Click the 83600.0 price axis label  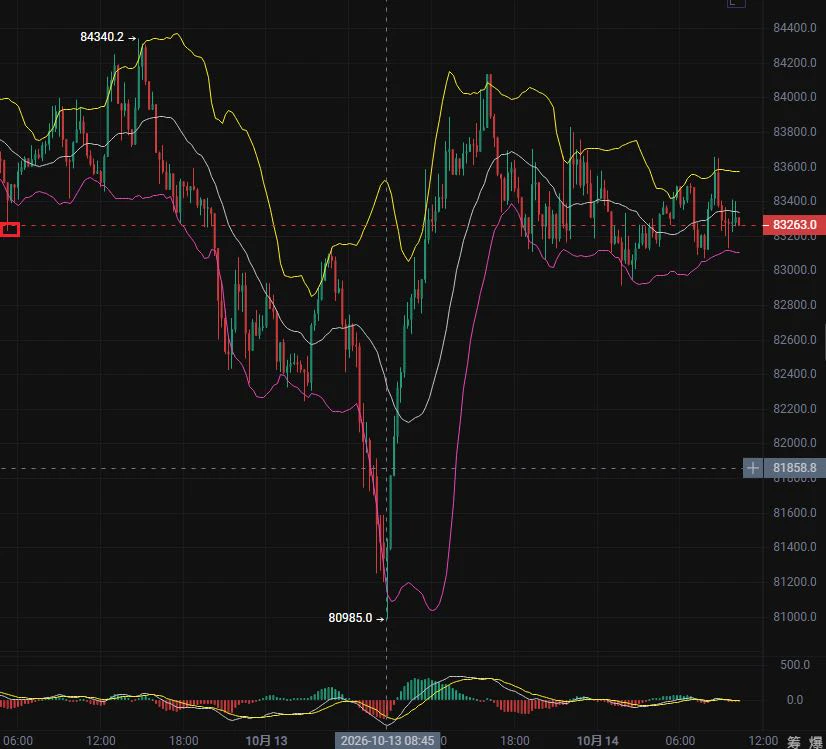(794, 166)
